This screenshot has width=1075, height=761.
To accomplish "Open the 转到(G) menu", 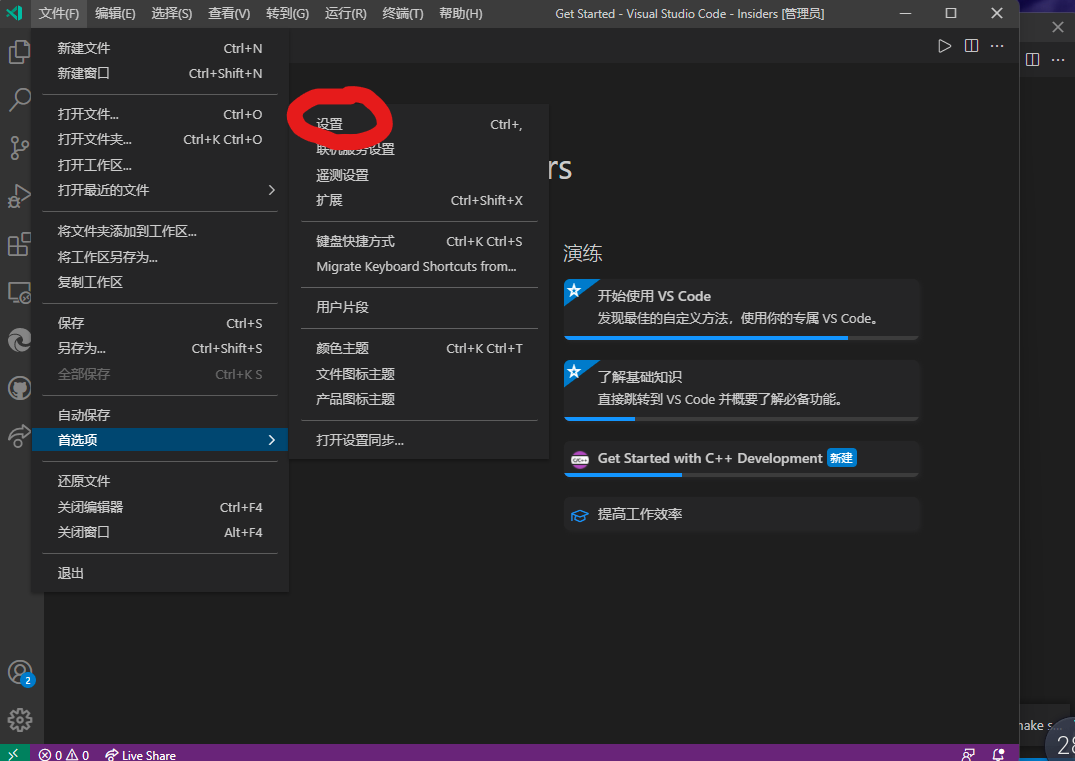I will click(288, 14).
